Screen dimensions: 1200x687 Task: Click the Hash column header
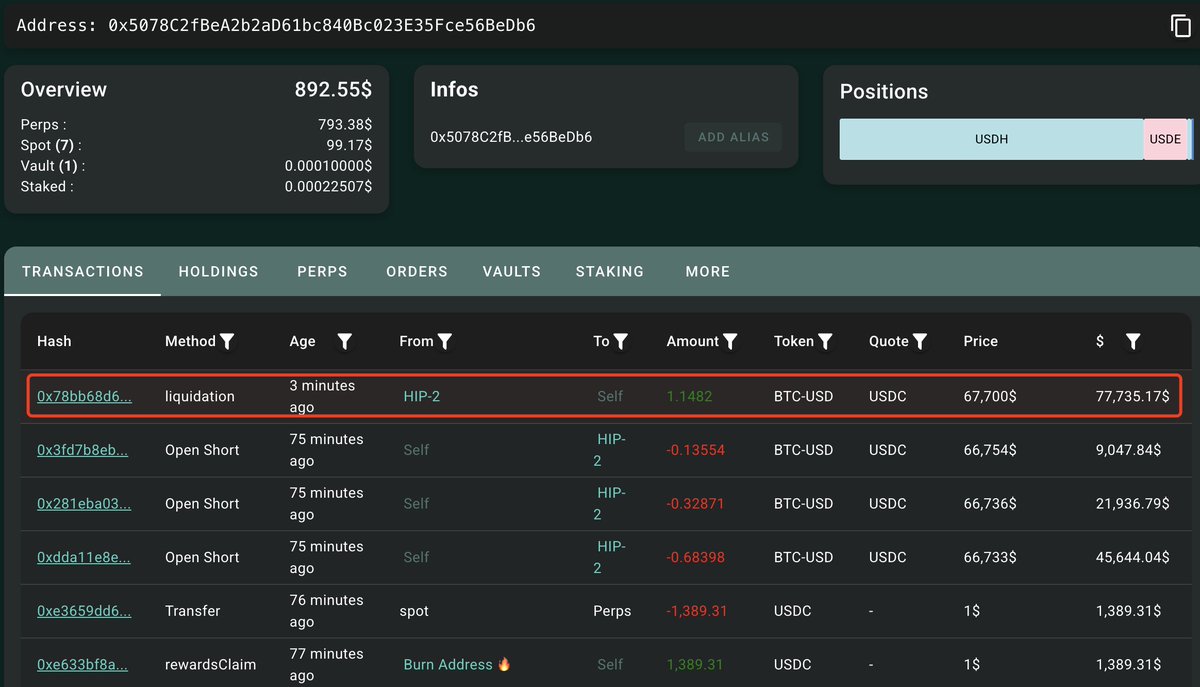(54, 341)
